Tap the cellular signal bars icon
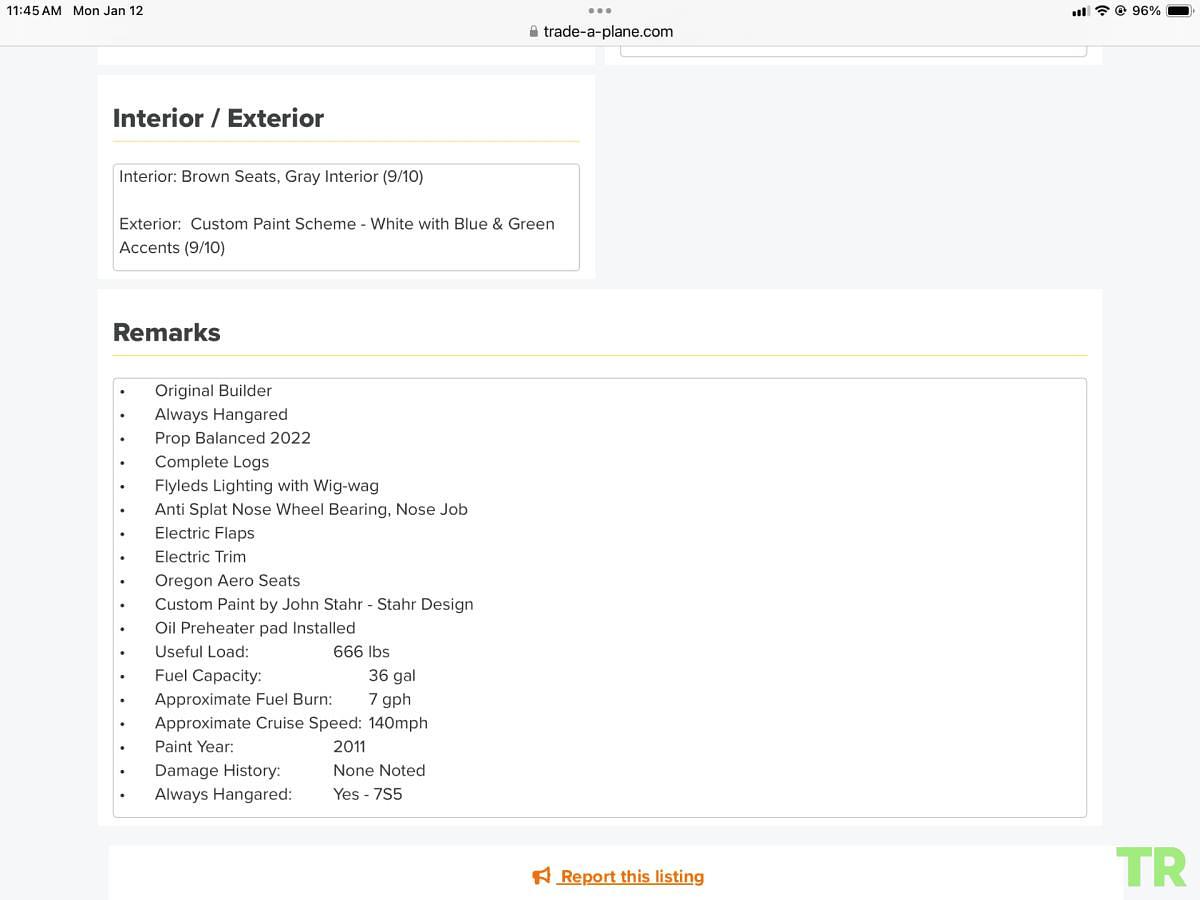Screen dimensions: 1200x900 [1080, 11]
